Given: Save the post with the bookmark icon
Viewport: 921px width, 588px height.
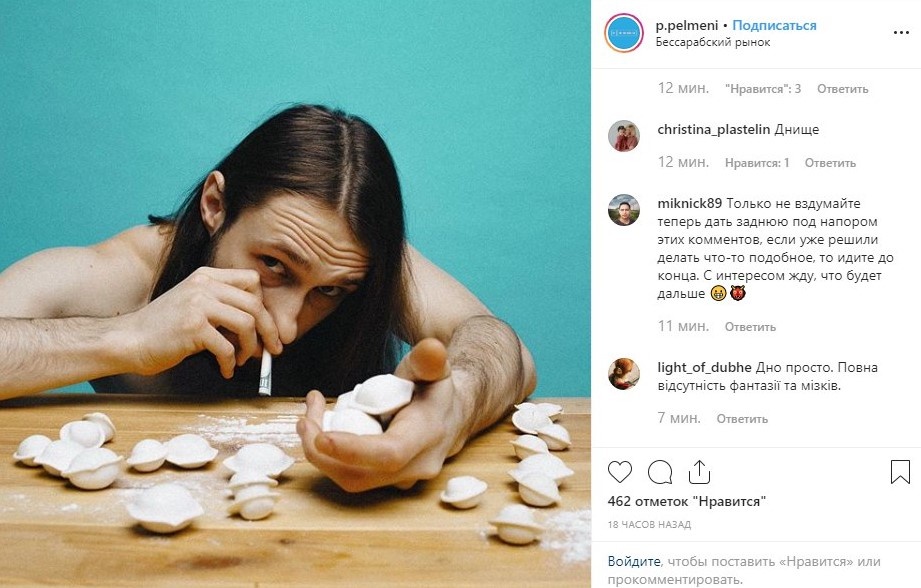Looking at the screenshot, I should pos(900,472).
